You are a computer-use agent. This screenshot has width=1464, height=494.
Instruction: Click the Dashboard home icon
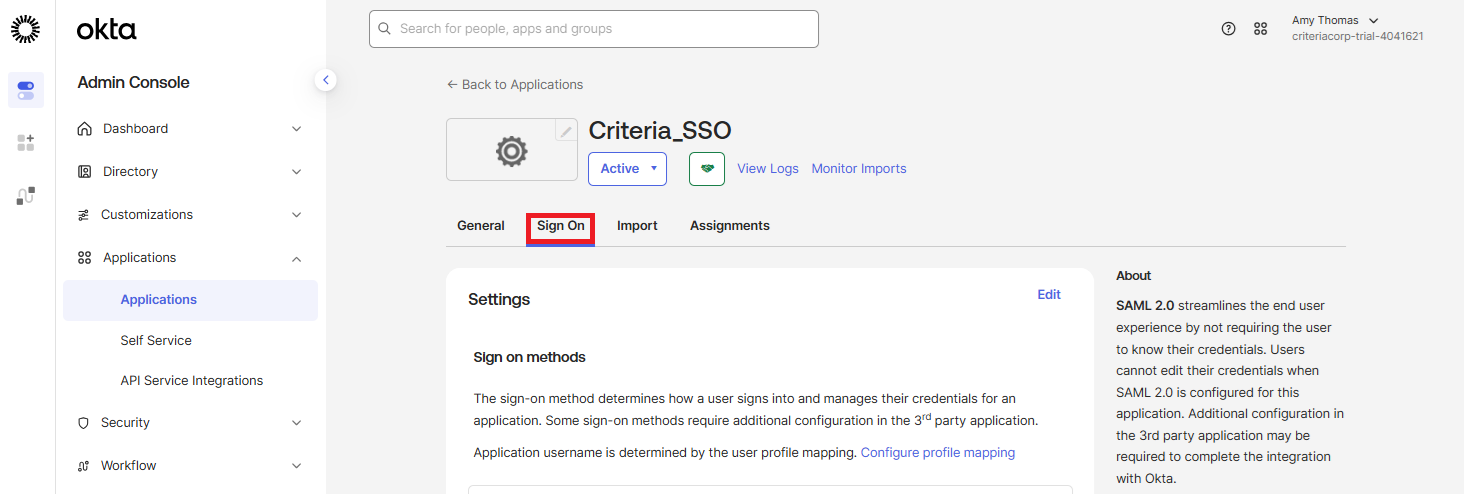[x=85, y=129]
